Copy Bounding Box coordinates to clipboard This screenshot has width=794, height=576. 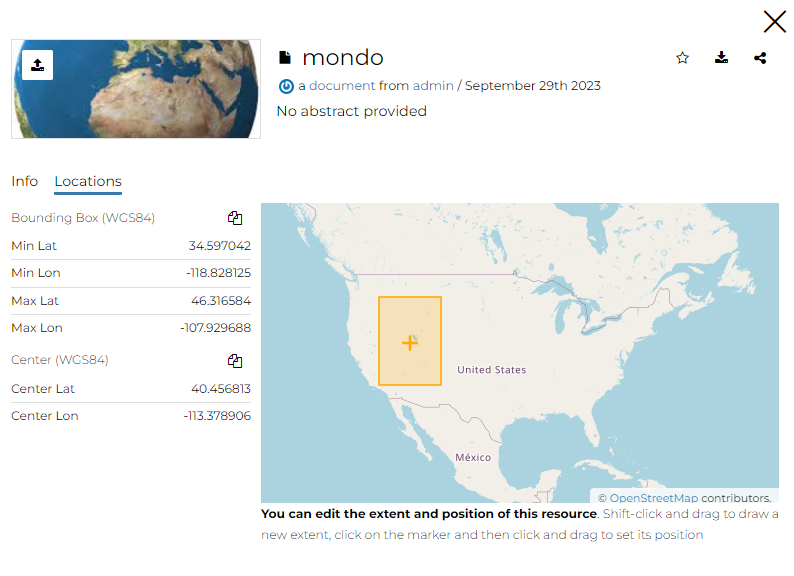pos(235,218)
